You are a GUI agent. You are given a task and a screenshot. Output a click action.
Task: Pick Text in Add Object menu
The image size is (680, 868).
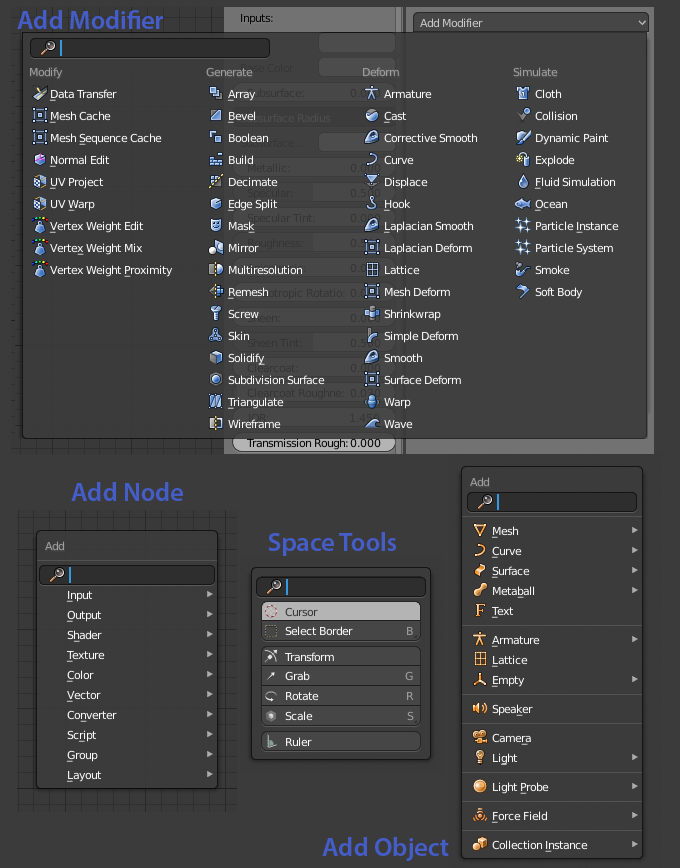[x=502, y=611]
